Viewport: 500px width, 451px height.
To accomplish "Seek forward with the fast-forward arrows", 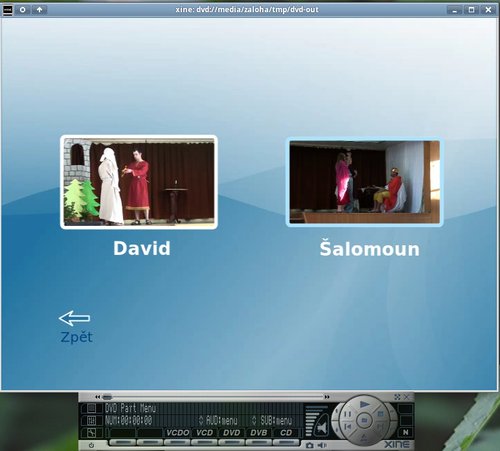I will coord(327,397).
